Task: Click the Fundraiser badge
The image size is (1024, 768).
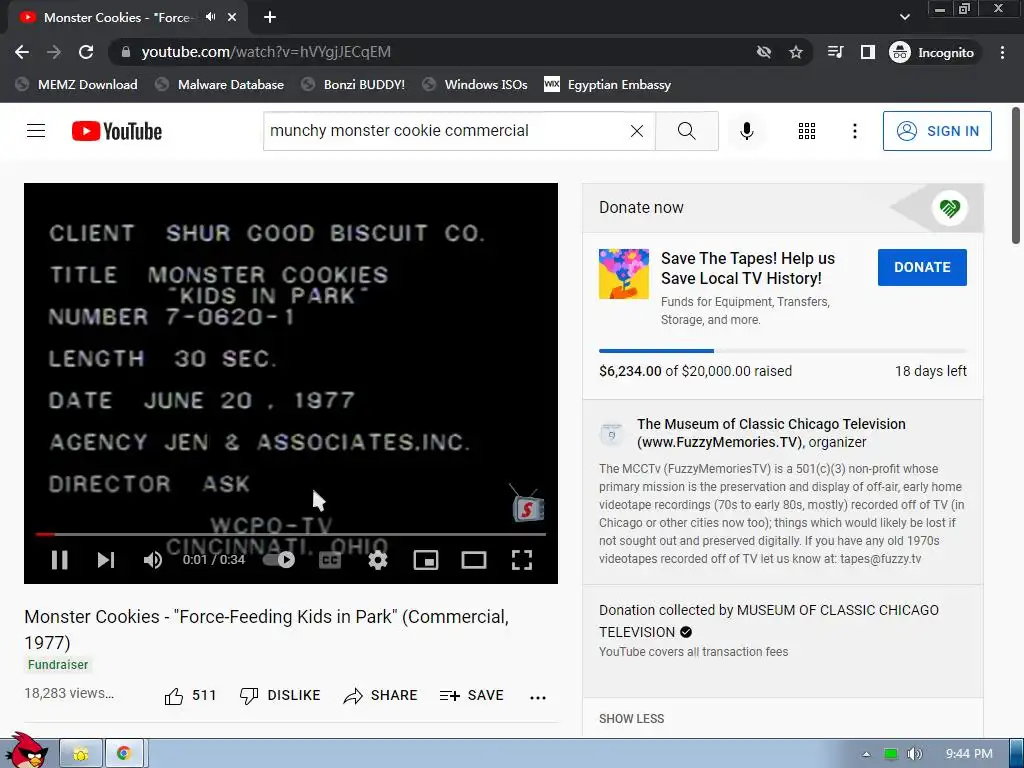Action: pos(57,665)
